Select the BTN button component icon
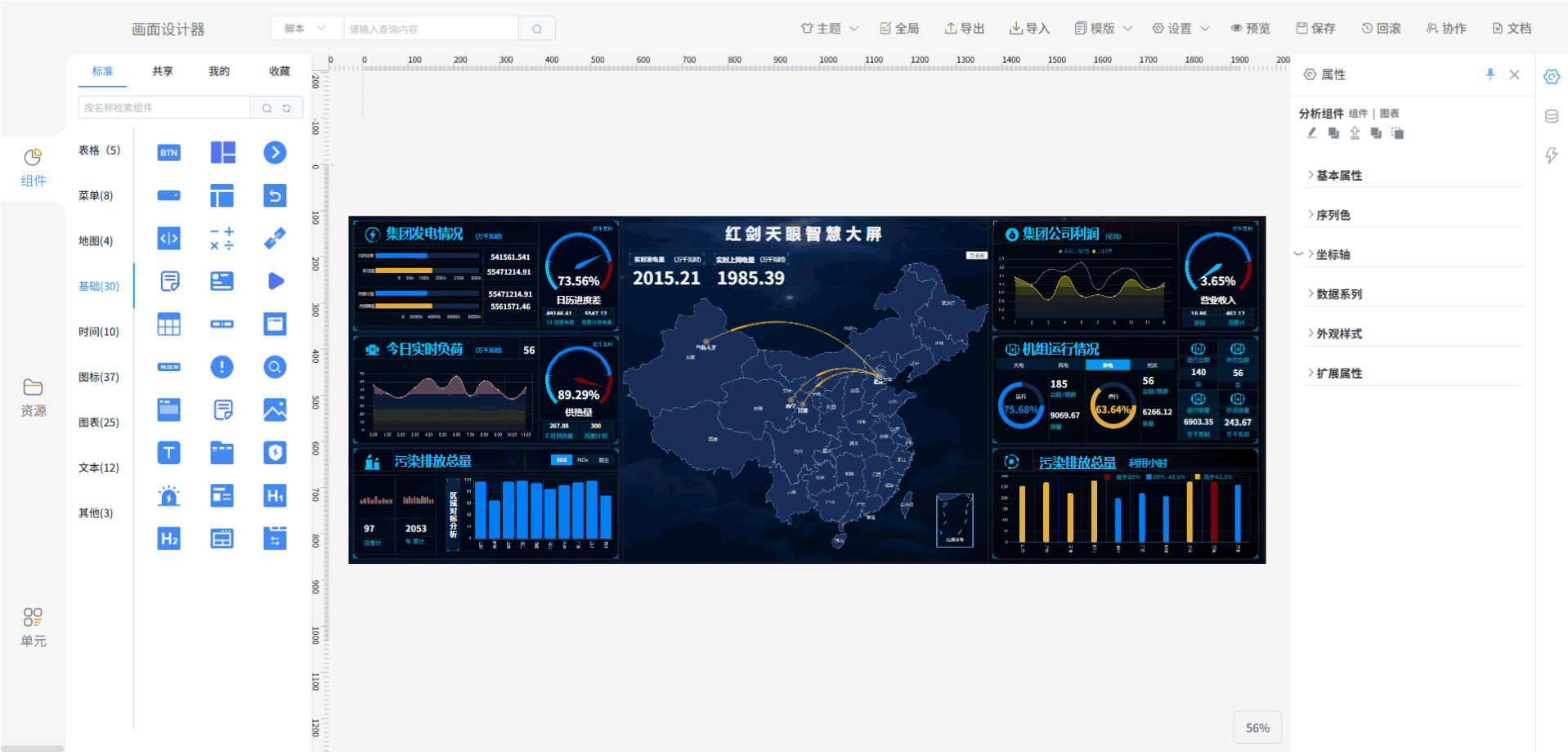 [x=169, y=153]
